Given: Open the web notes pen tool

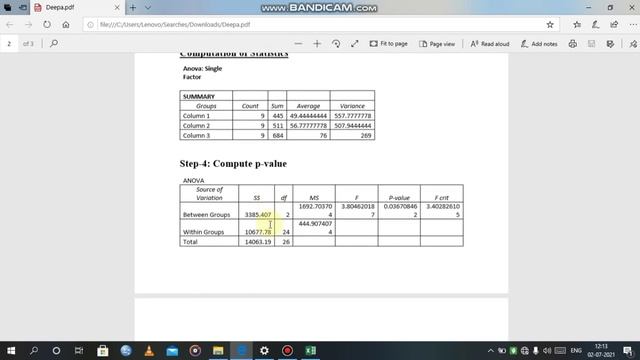Looking at the screenshot, I should (596, 24).
